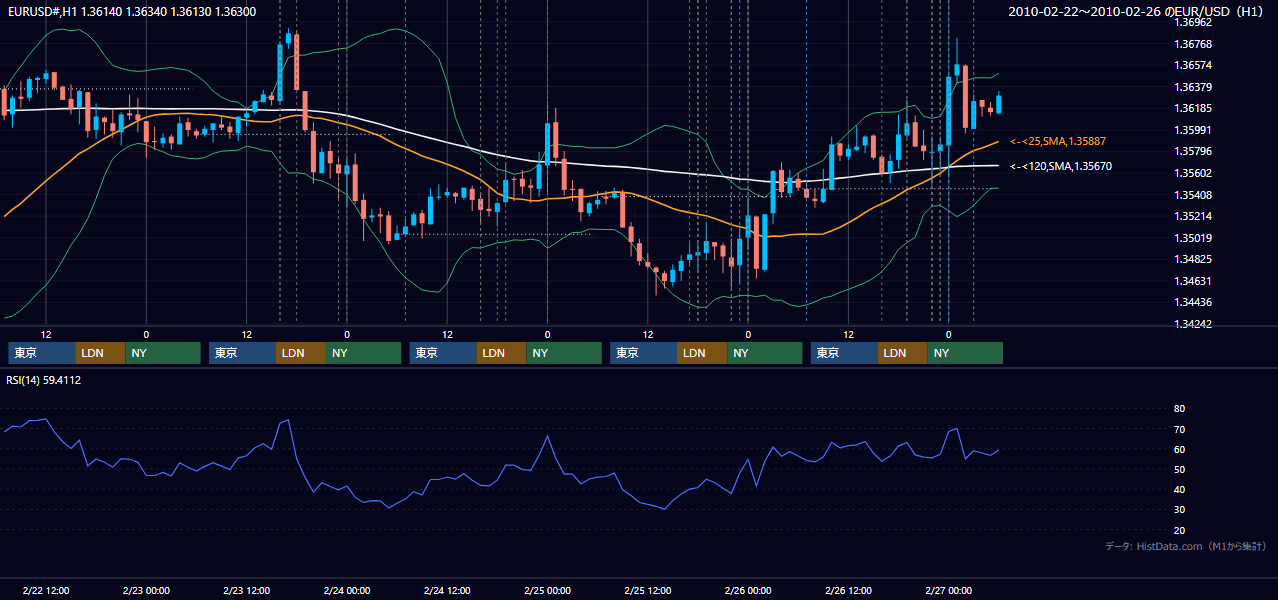Click the 2/25 00:00 date label
The width and height of the screenshot is (1278, 600).
point(547,591)
